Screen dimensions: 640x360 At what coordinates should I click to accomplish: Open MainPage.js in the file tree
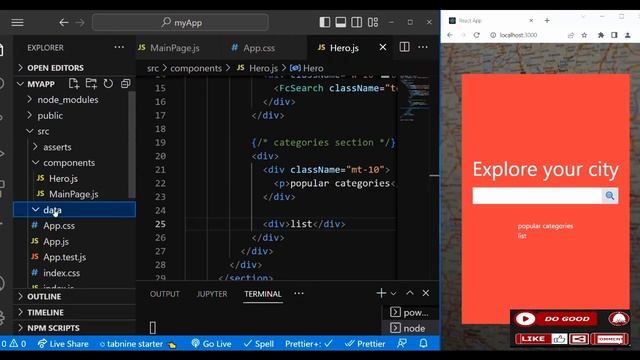[73, 194]
